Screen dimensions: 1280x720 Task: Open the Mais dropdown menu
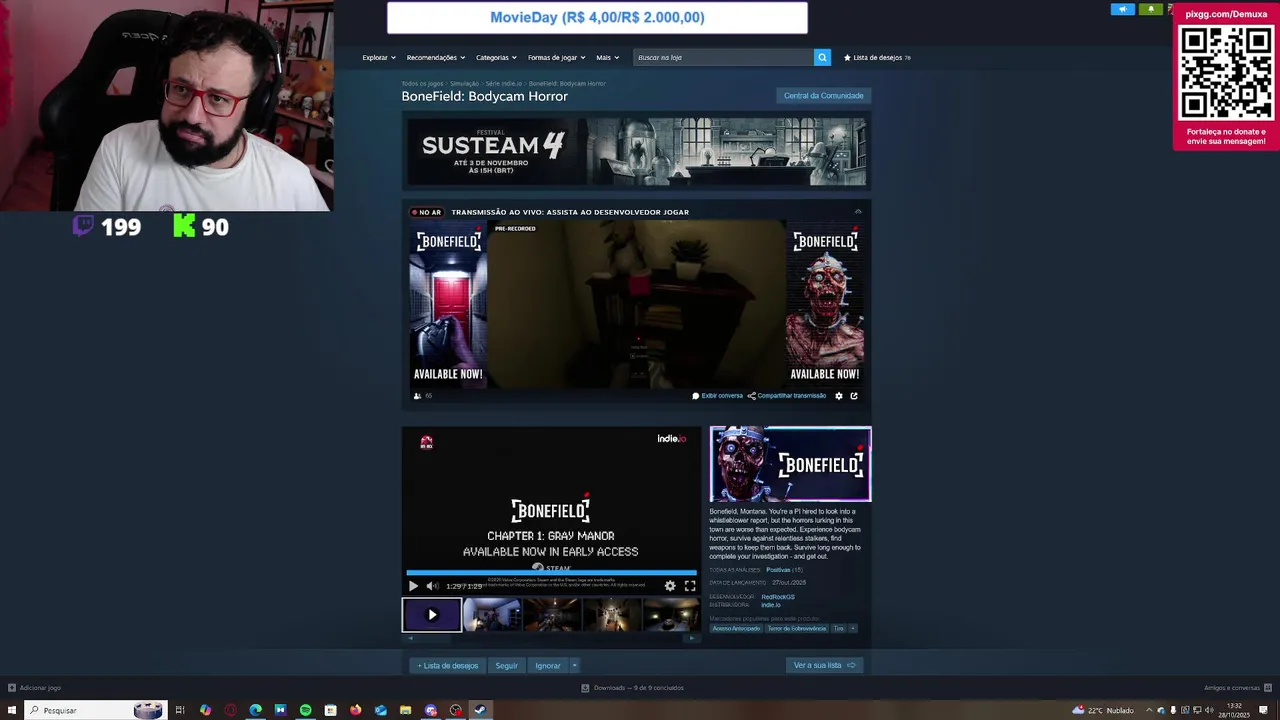coord(607,57)
